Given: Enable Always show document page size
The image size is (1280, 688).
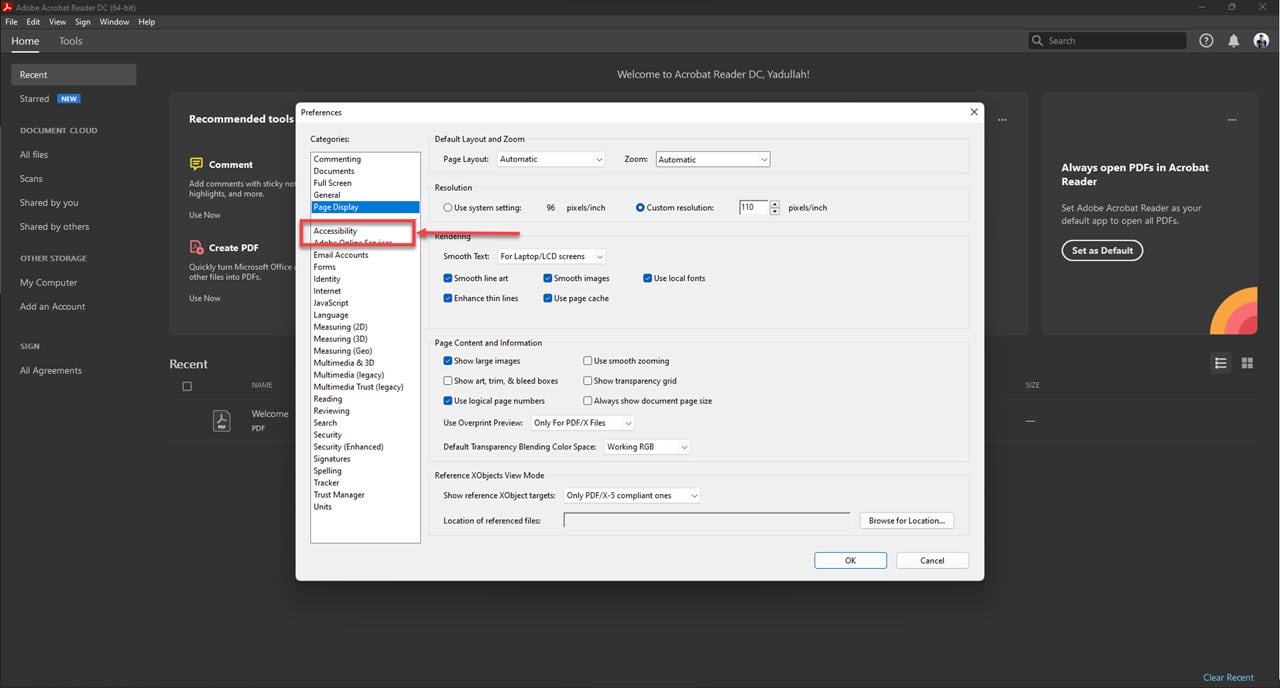Looking at the screenshot, I should click(588, 401).
